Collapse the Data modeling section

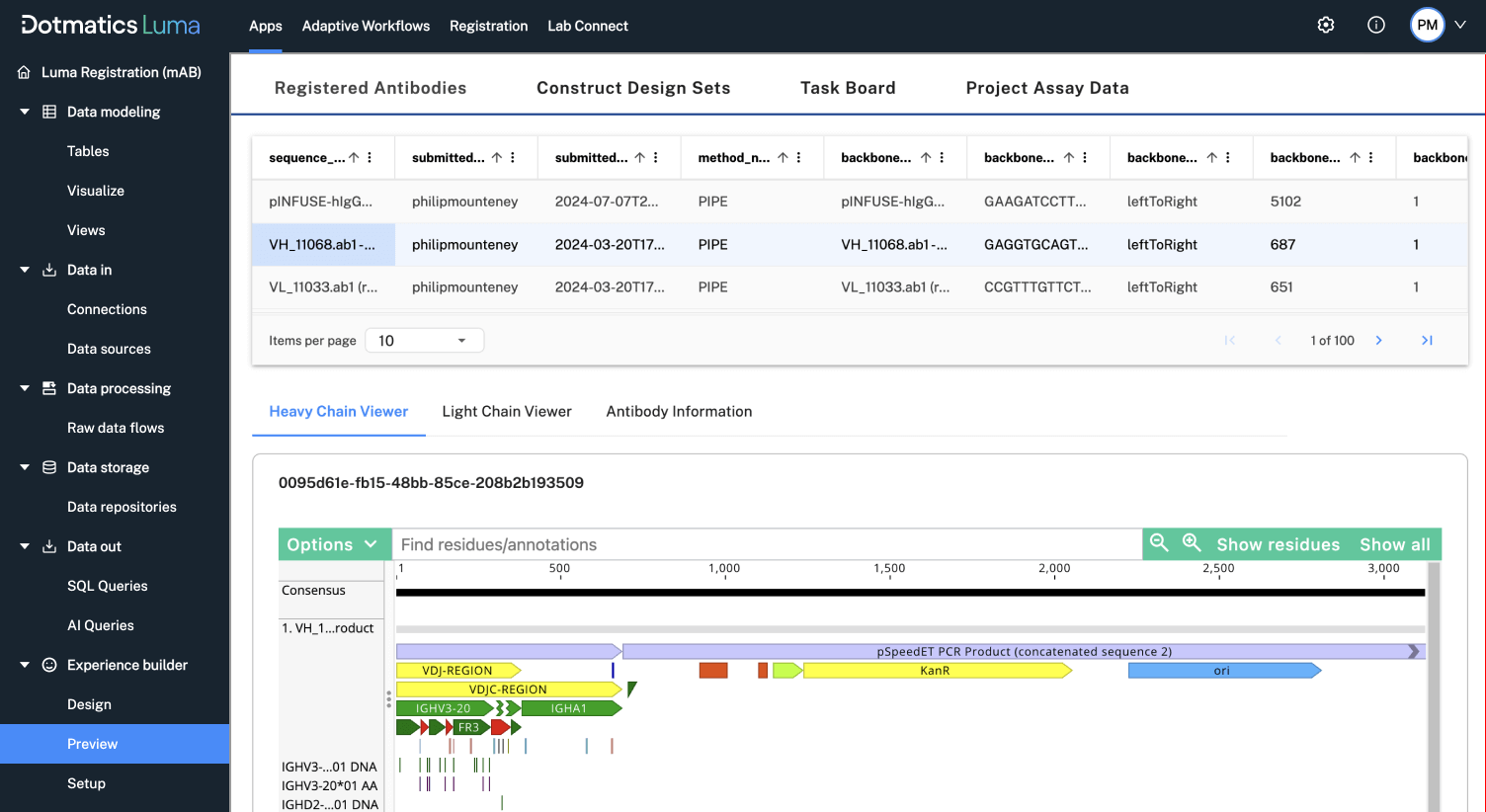[x=25, y=112]
